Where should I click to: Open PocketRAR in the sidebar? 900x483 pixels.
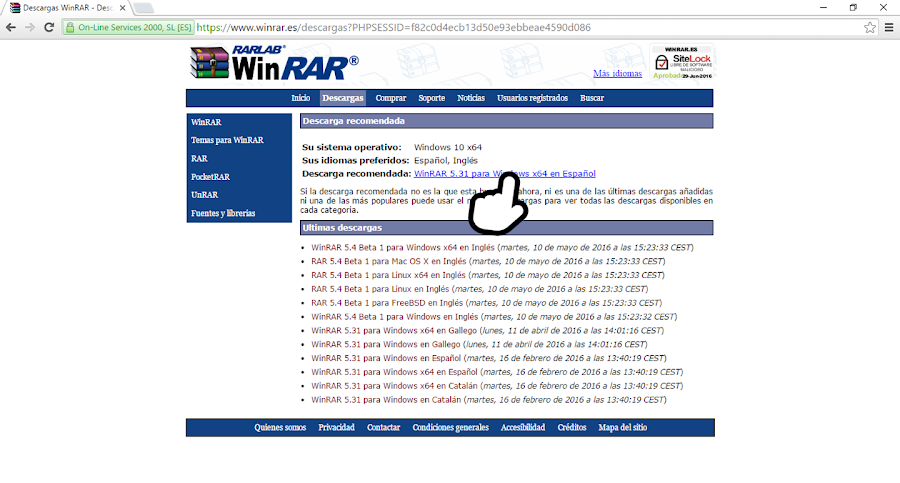210,177
